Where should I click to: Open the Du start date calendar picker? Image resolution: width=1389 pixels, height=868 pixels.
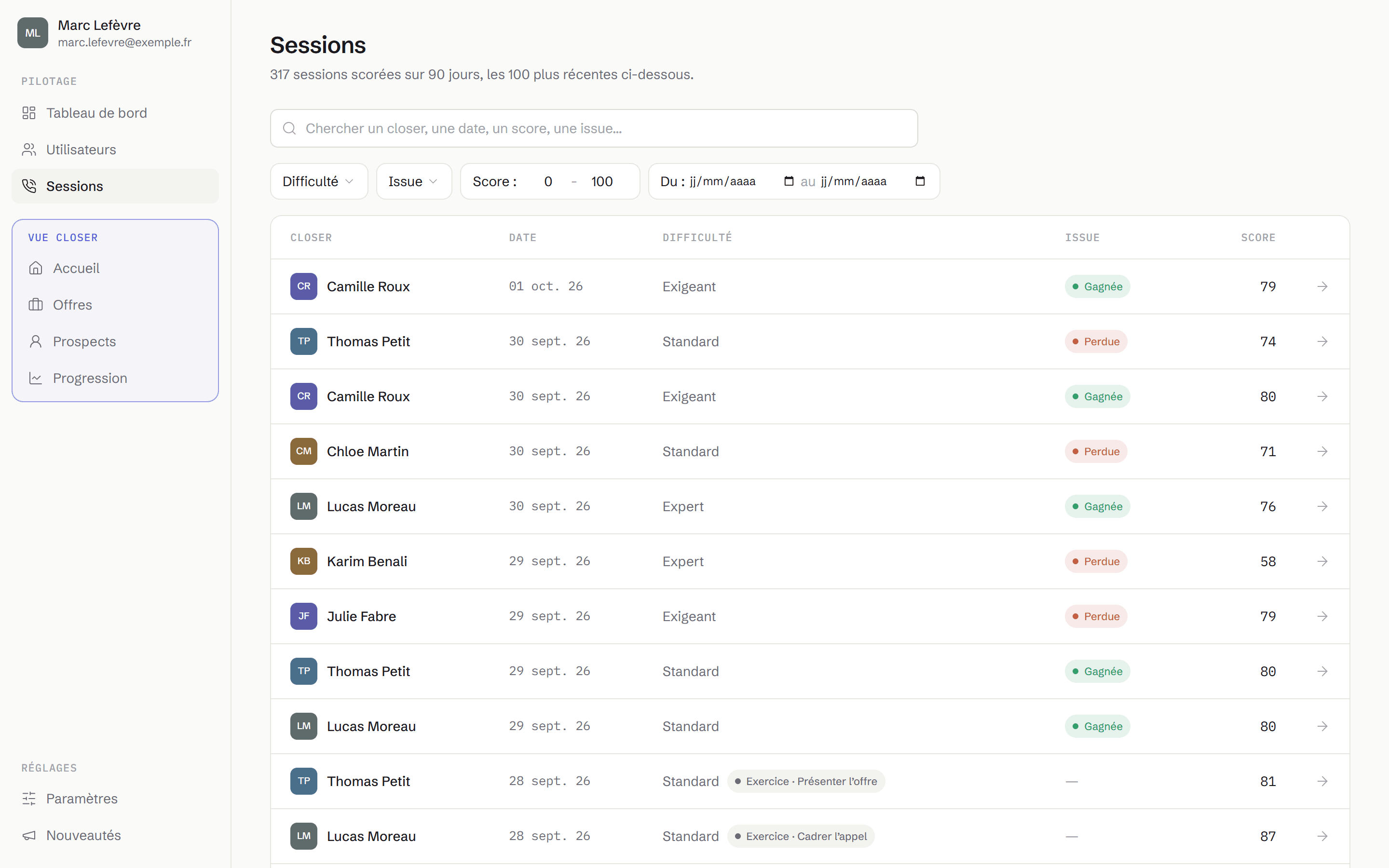coord(789,181)
